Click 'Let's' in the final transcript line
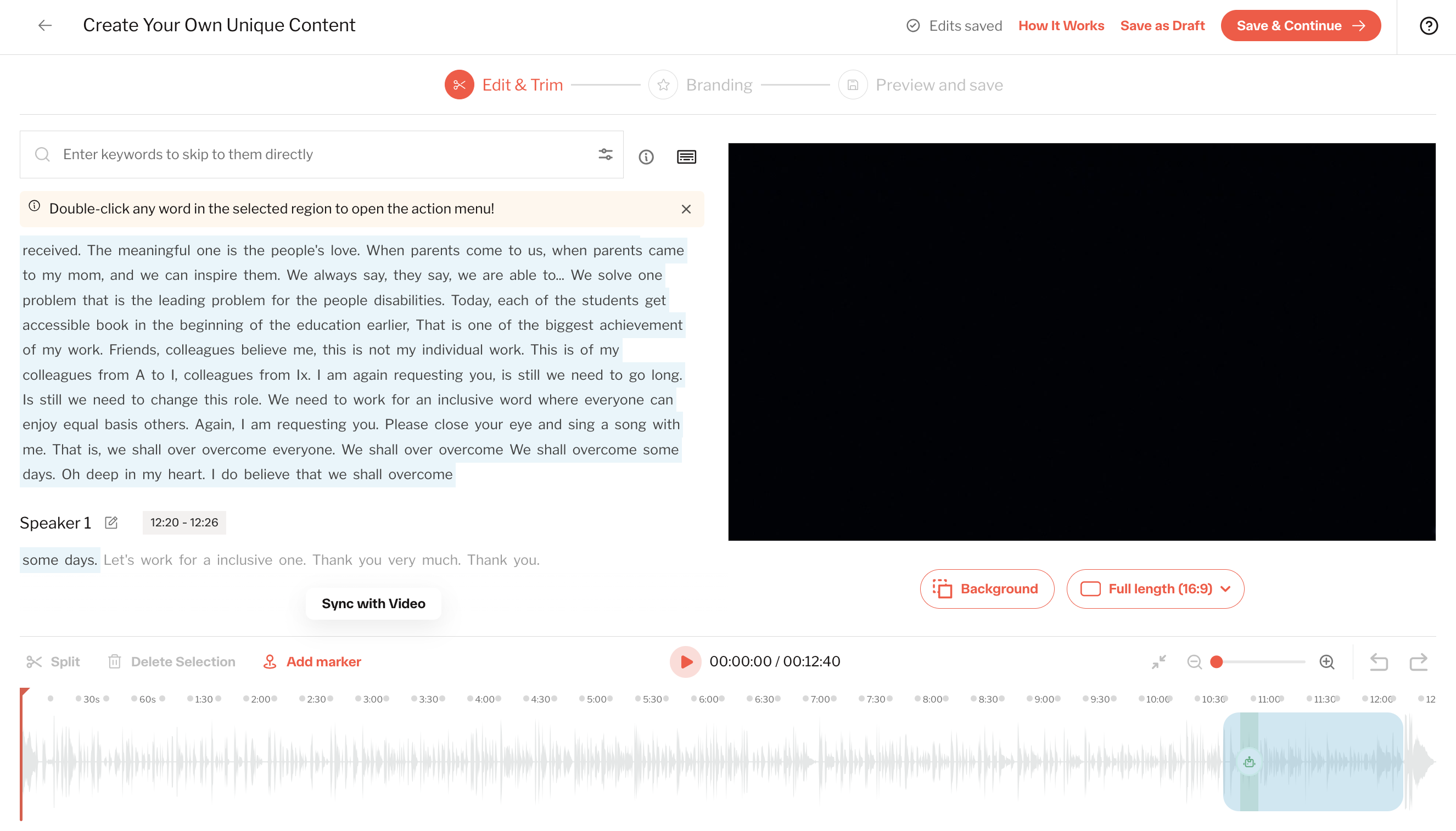The width and height of the screenshot is (1456, 831). (119, 559)
